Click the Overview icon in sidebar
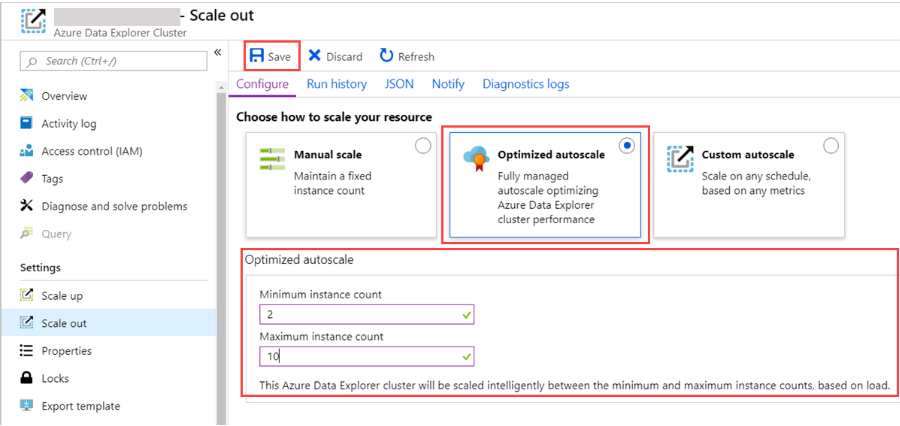Screen dimensions: 900x426 [27, 95]
